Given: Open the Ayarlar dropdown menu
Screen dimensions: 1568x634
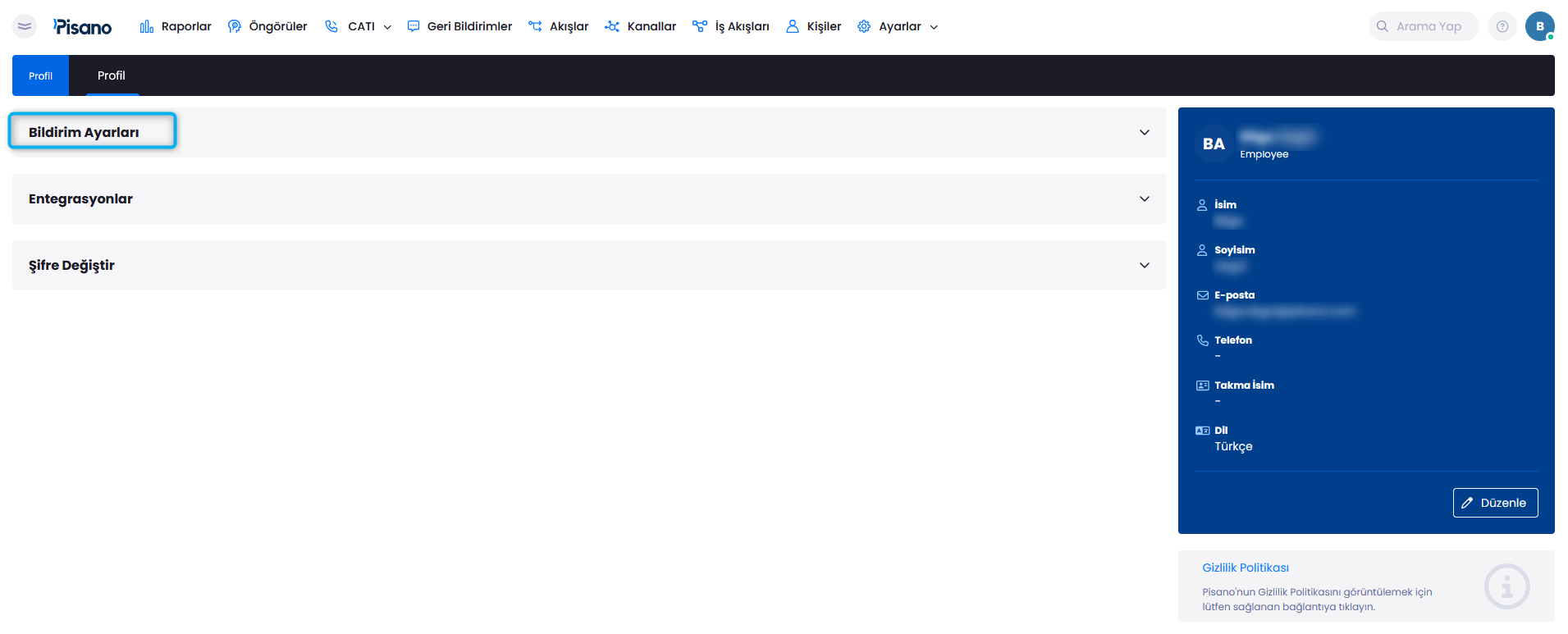Looking at the screenshot, I should point(898,26).
